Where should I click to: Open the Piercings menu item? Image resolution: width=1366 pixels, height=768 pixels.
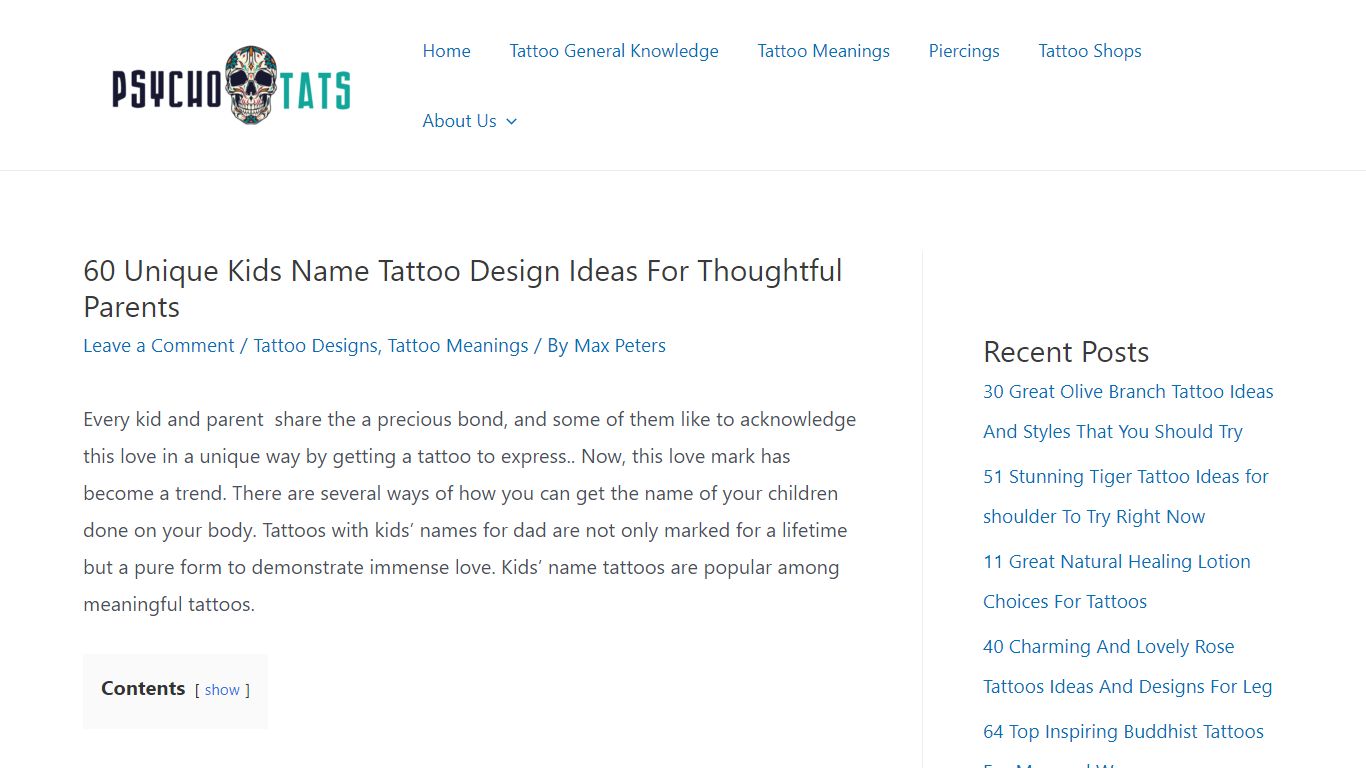pos(964,51)
